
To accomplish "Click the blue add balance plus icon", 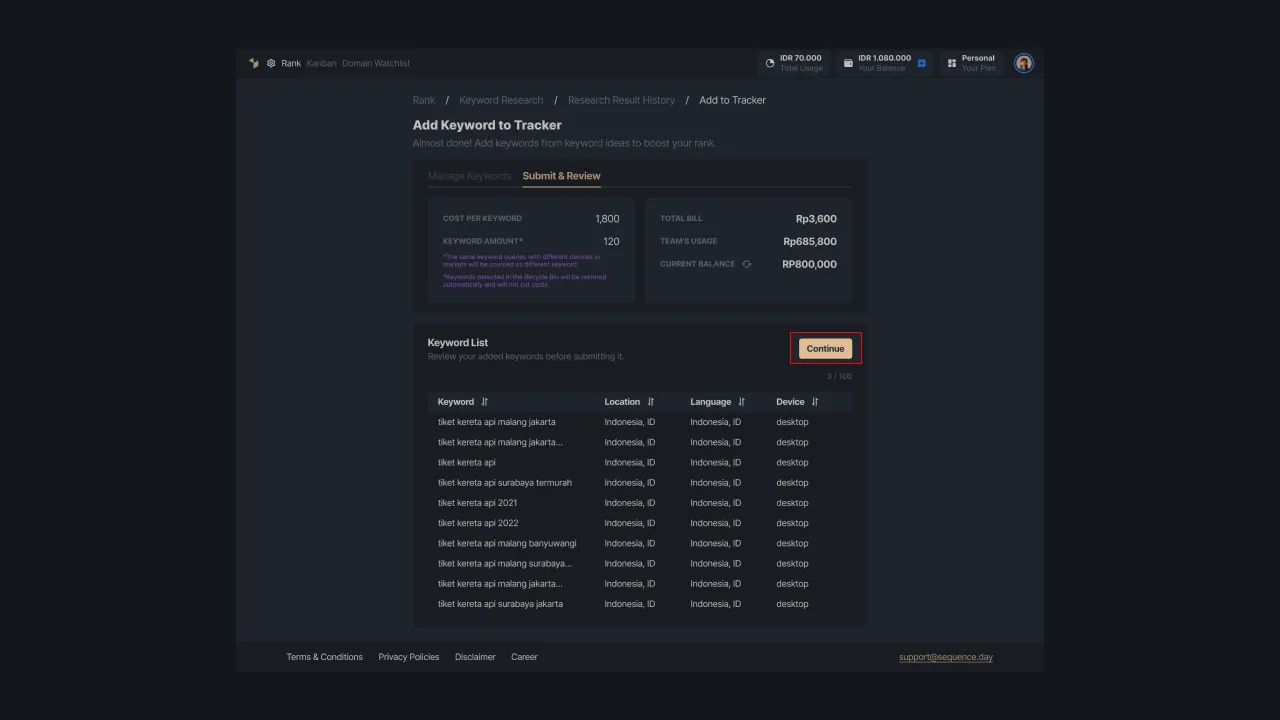I will coord(922,63).
